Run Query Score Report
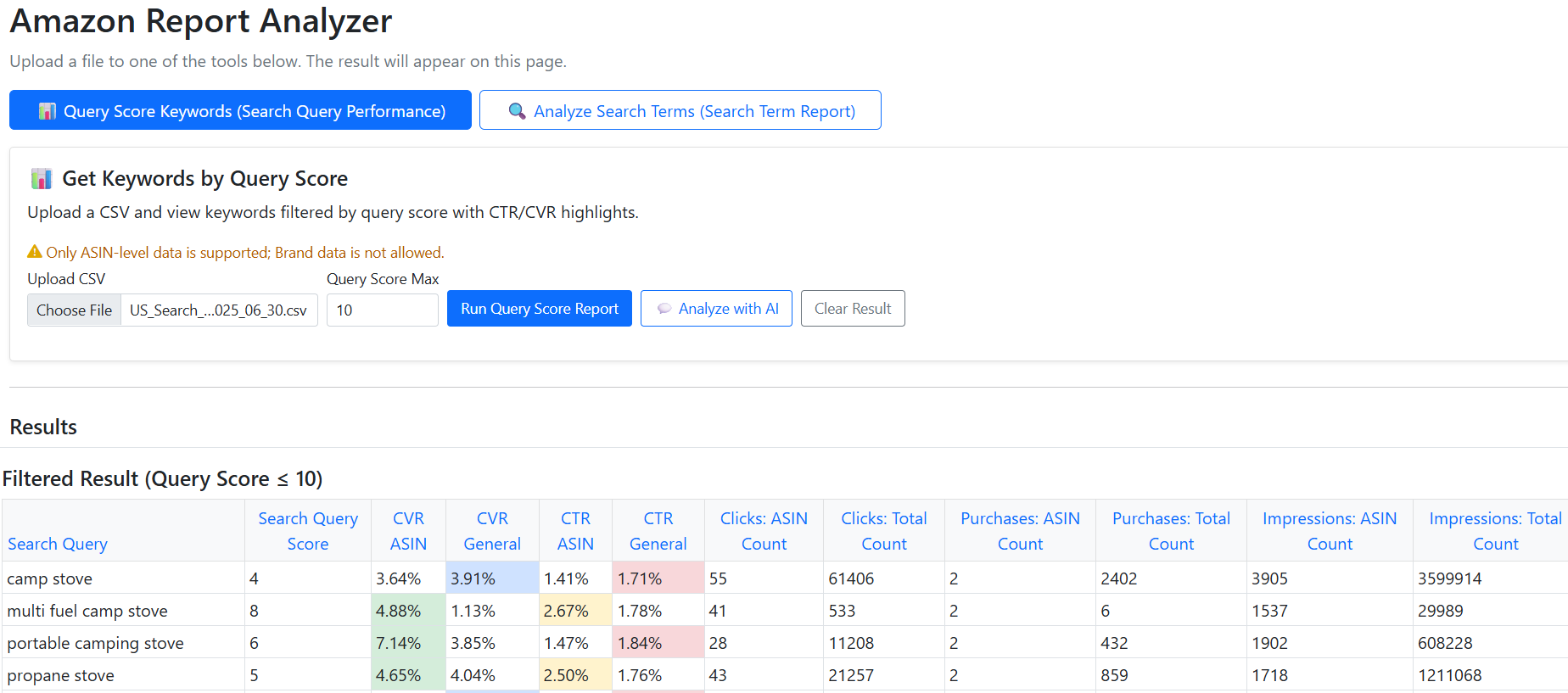Image resolution: width=1568 pixels, height=693 pixels. coord(540,309)
